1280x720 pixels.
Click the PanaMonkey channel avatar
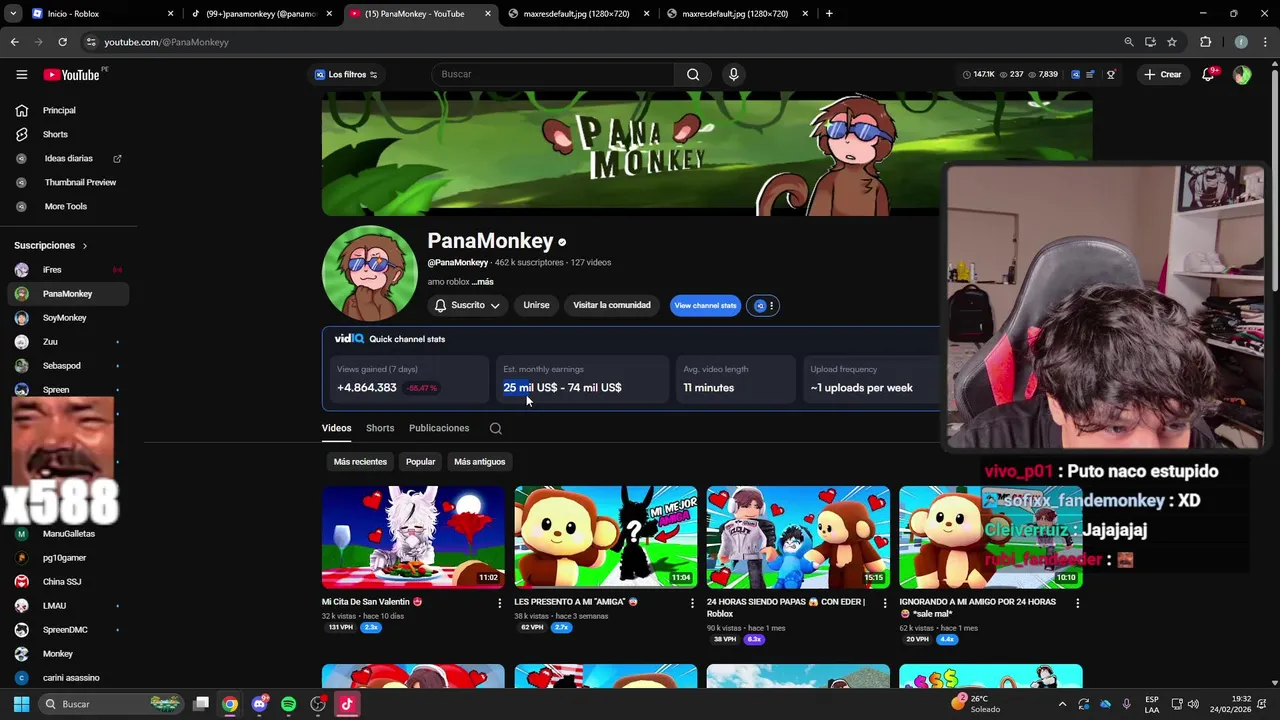tap(370, 273)
